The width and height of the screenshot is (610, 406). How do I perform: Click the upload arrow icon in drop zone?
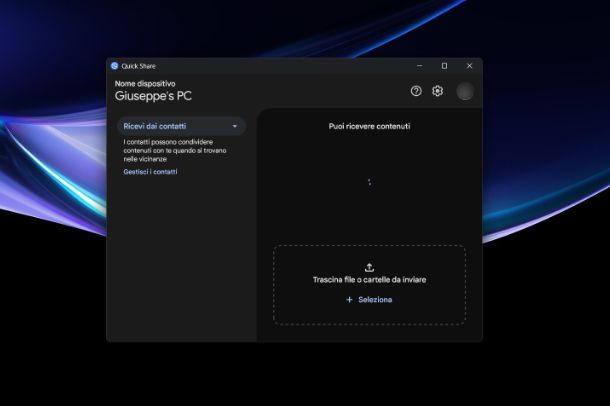click(369, 267)
